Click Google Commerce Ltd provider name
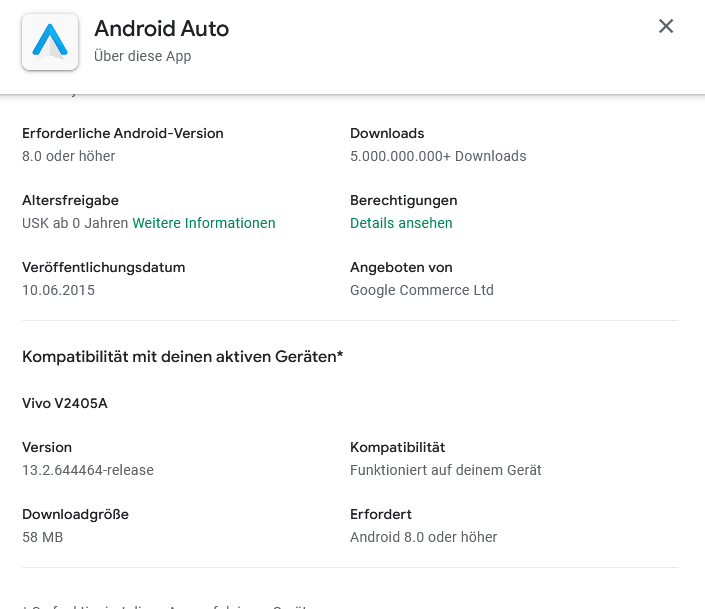705x609 pixels. click(x=422, y=290)
